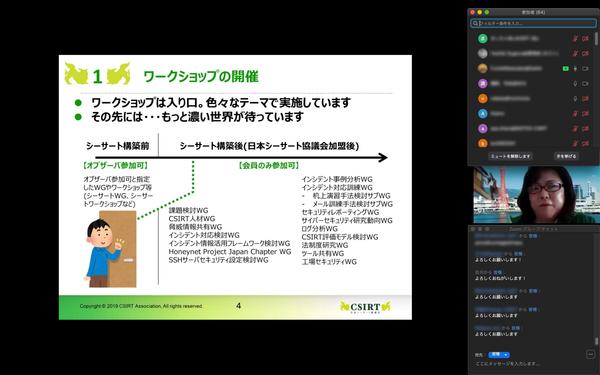Click the crossed-out camera icon next to the blue A avatar
Viewport: 600px width, 375px height.
click(x=585, y=114)
